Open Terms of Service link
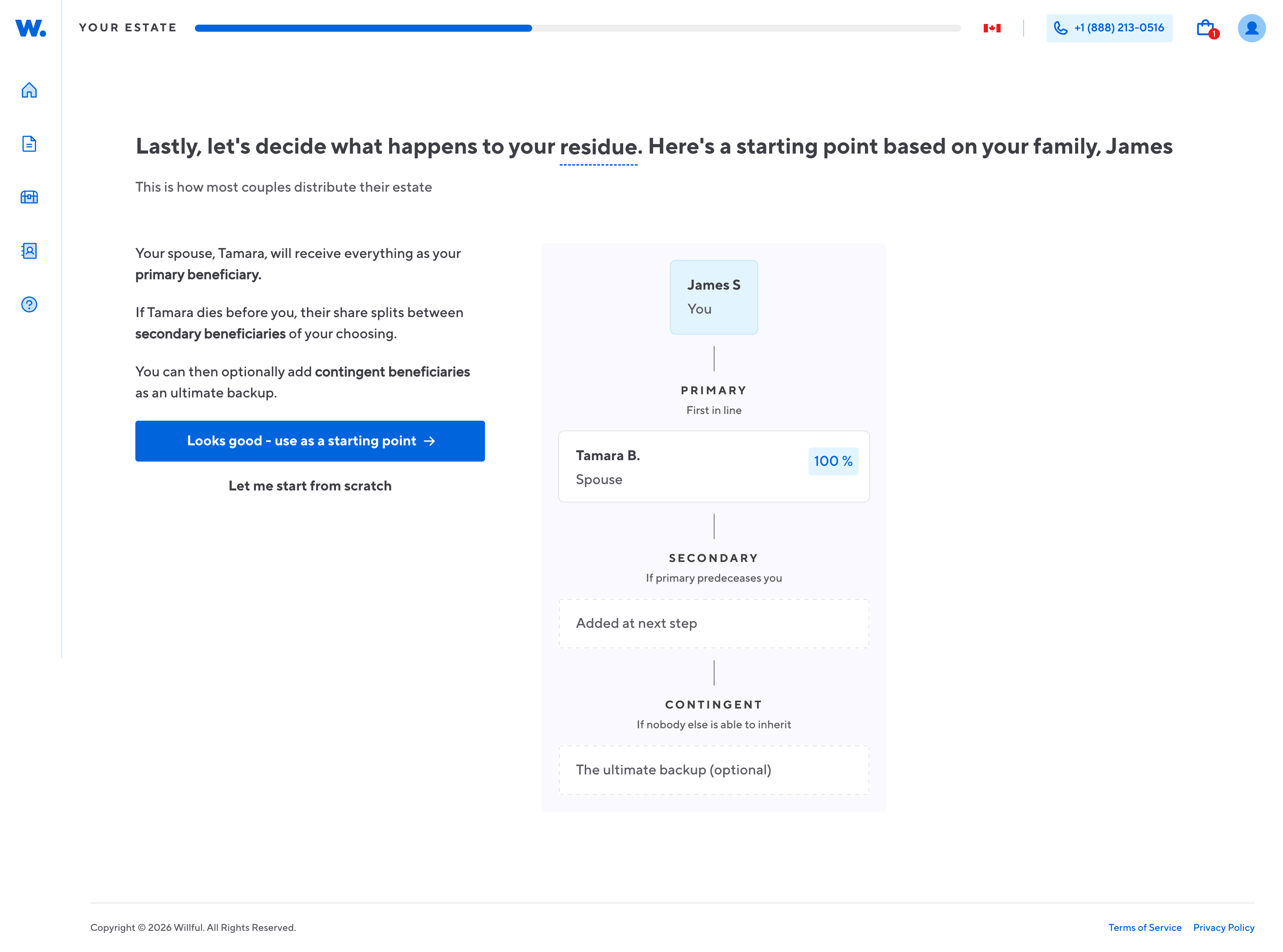This screenshot has height=952, width=1283. [x=1145, y=928]
